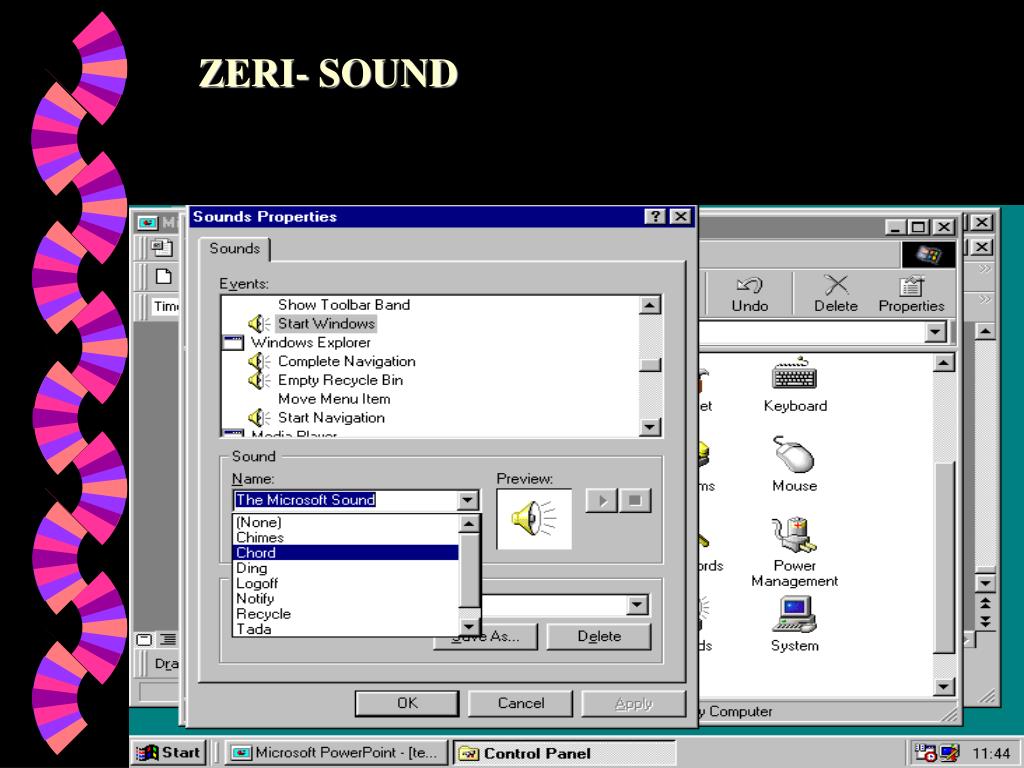The height and width of the screenshot is (768, 1024).
Task: Click Properties in Control Panel toolbar
Action: point(911,295)
